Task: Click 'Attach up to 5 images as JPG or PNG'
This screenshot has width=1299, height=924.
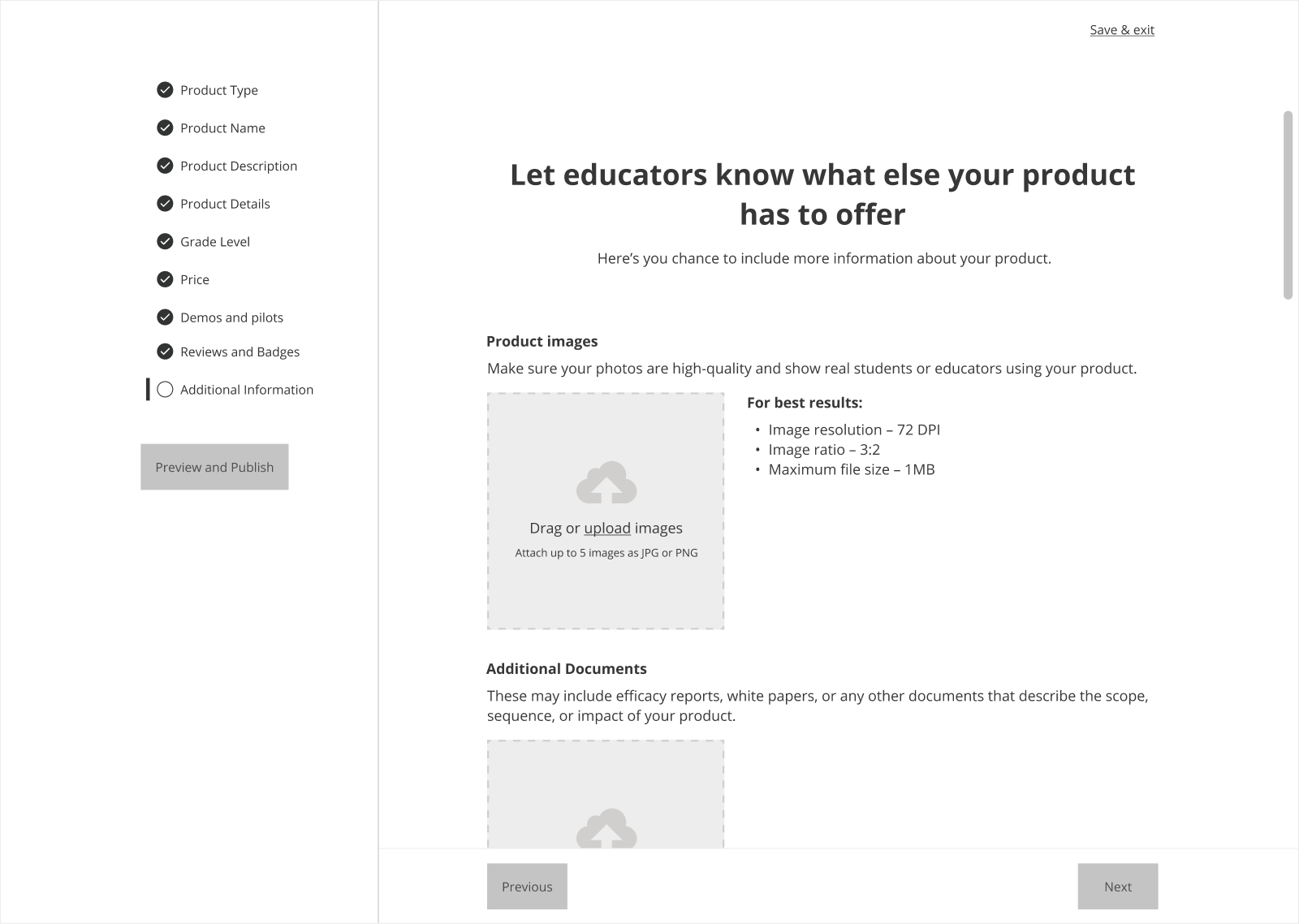Action: click(x=606, y=553)
